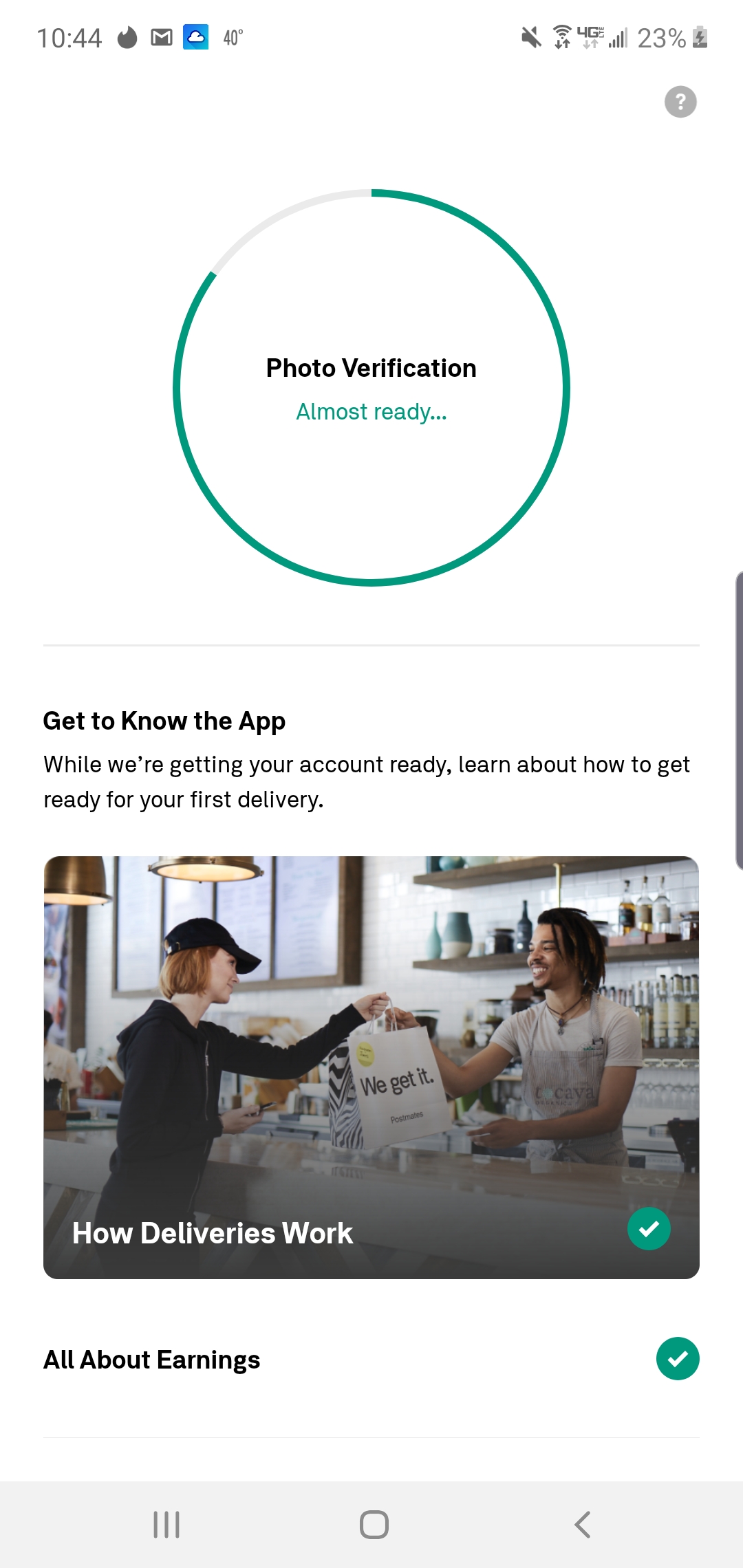Tap the Wi-Fi status icon
743x1568 pixels.
[x=562, y=37]
